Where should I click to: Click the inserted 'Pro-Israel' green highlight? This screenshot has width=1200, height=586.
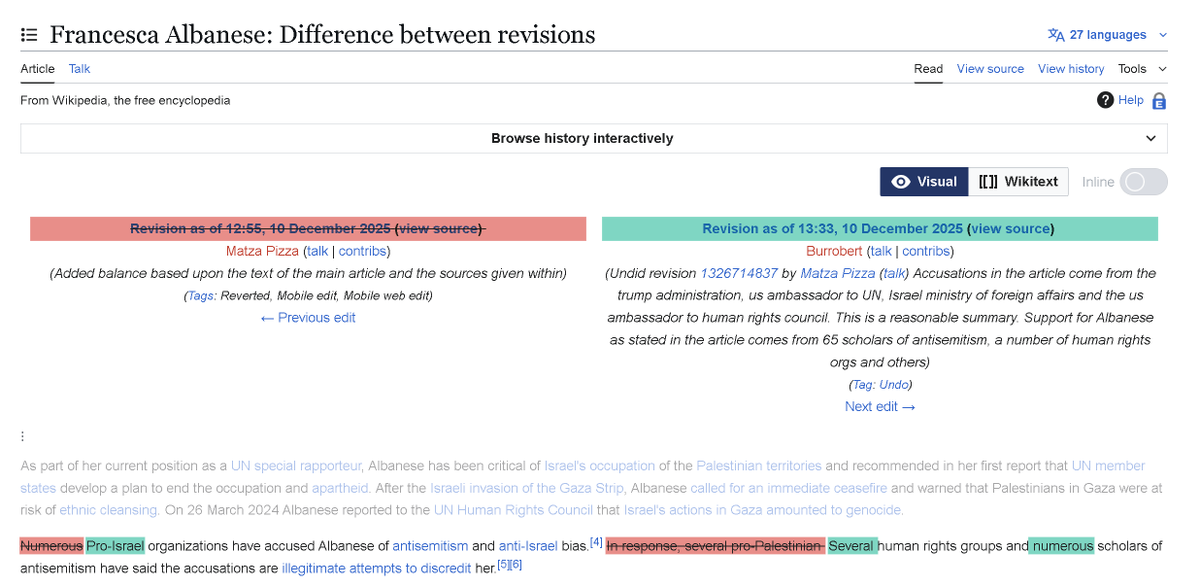tap(115, 546)
